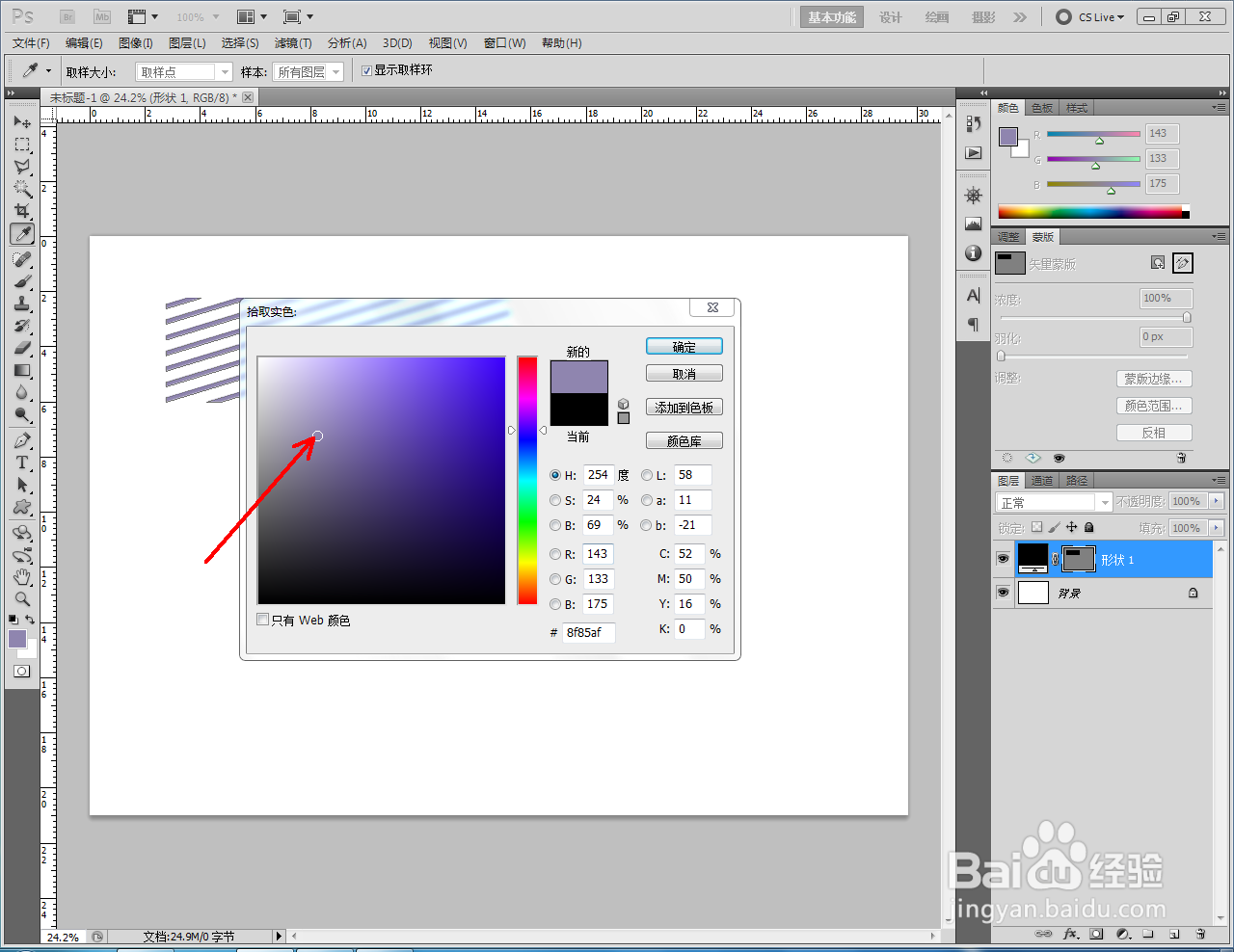Image resolution: width=1234 pixels, height=952 pixels.
Task: Delete layer with Layers panel trash icon
Action: pos(1200,934)
